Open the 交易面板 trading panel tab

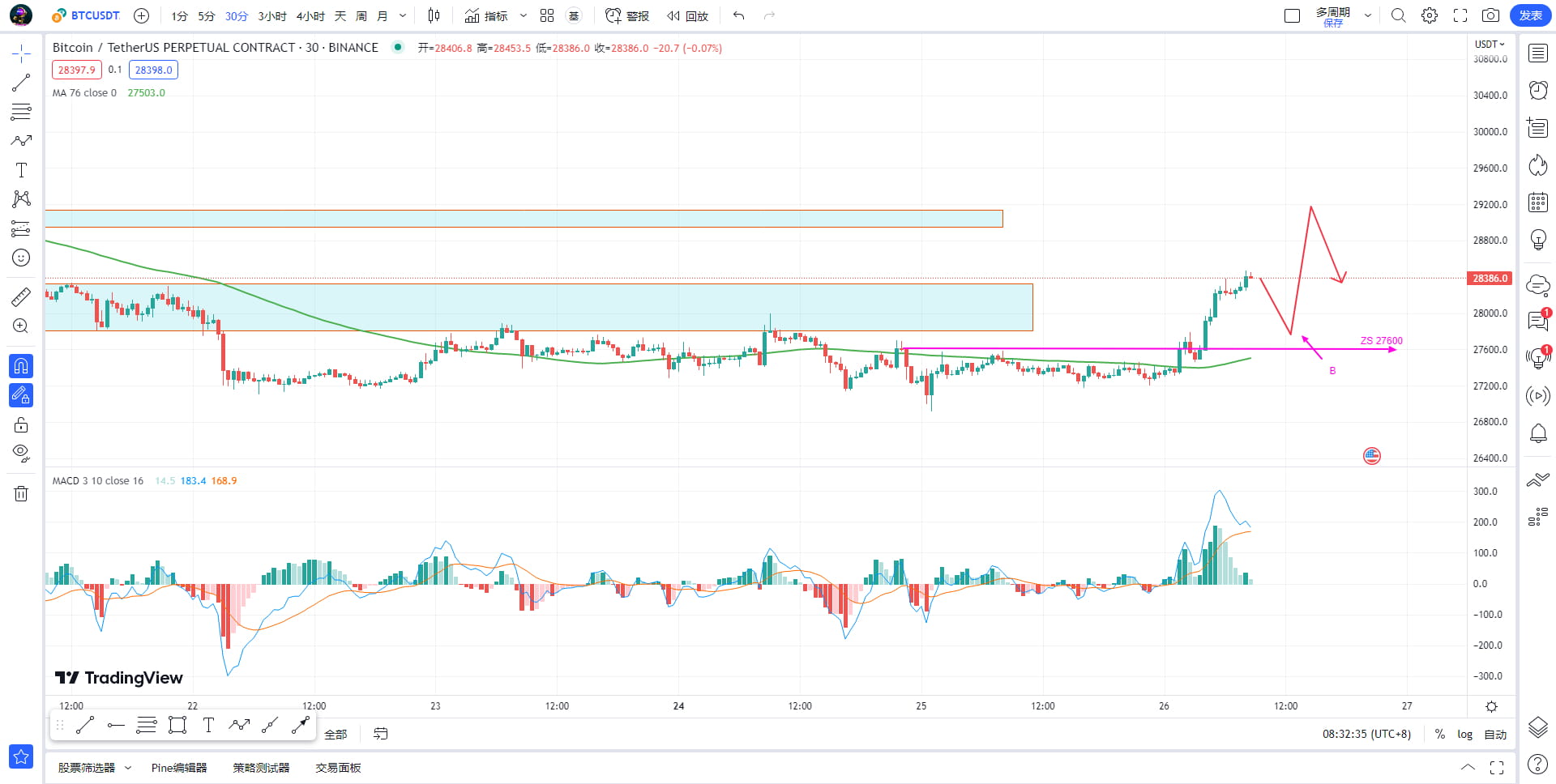(338, 768)
